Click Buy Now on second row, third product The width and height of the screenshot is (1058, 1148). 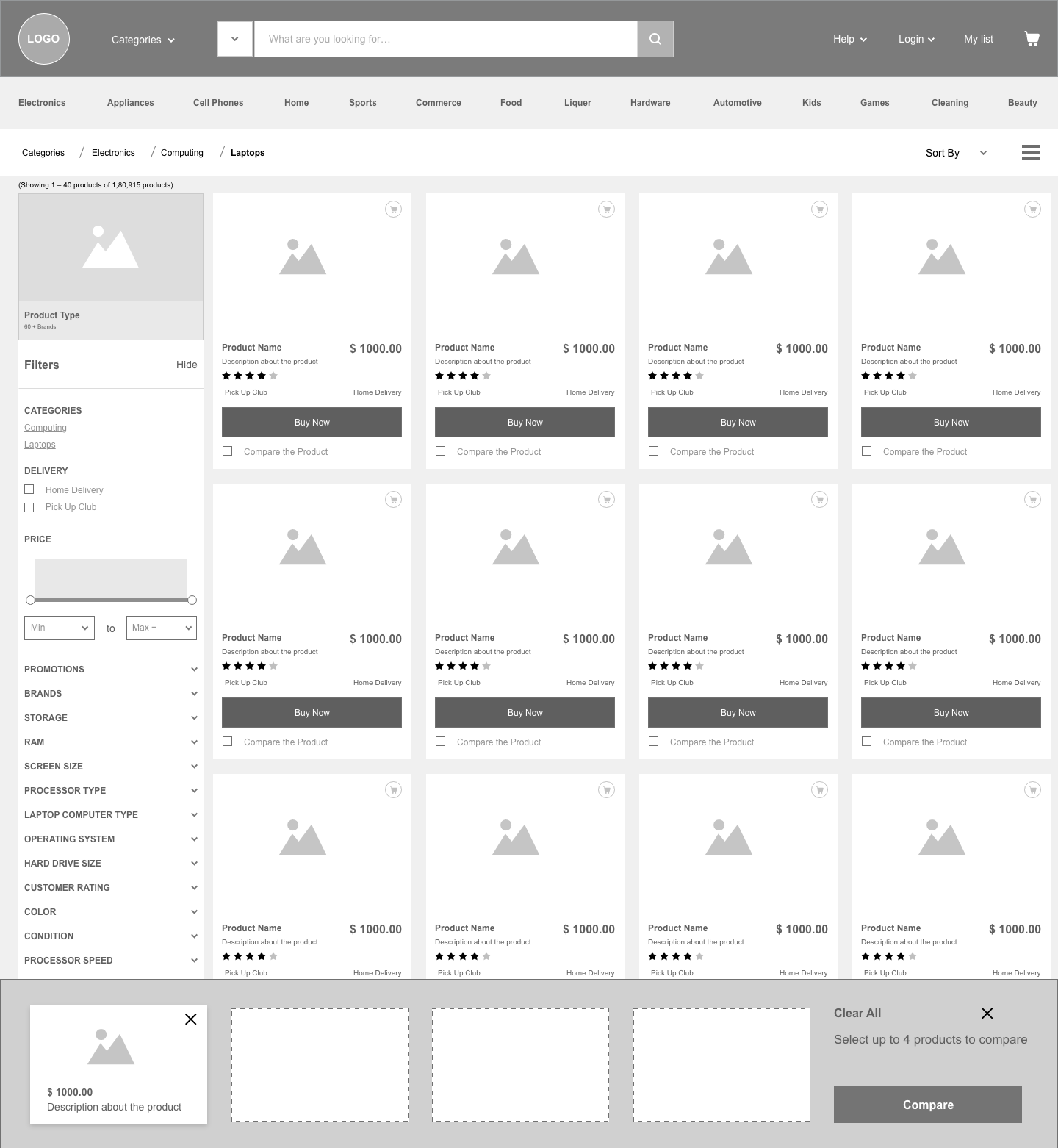point(738,713)
